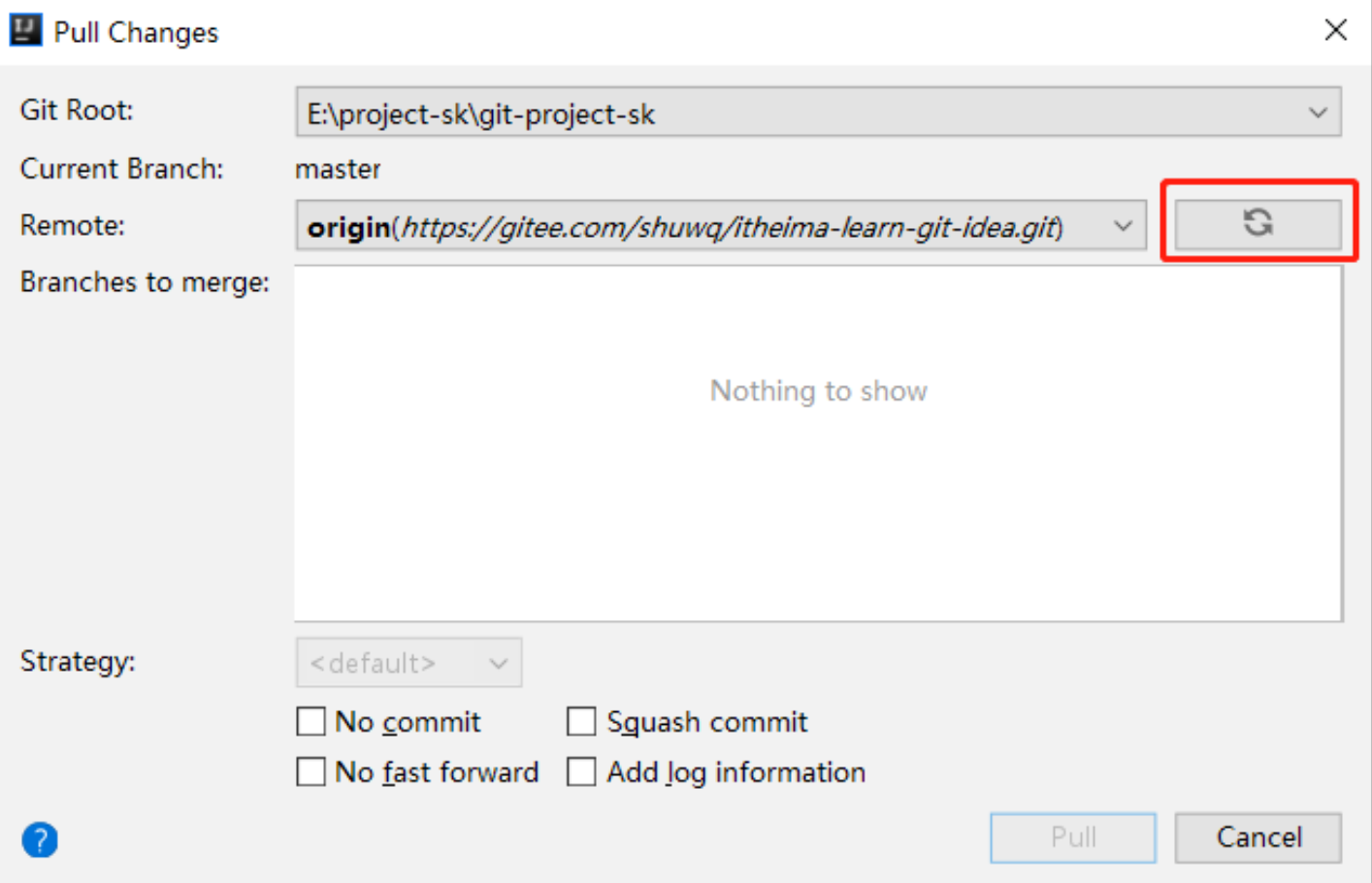Click the Remote label

[73, 226]
